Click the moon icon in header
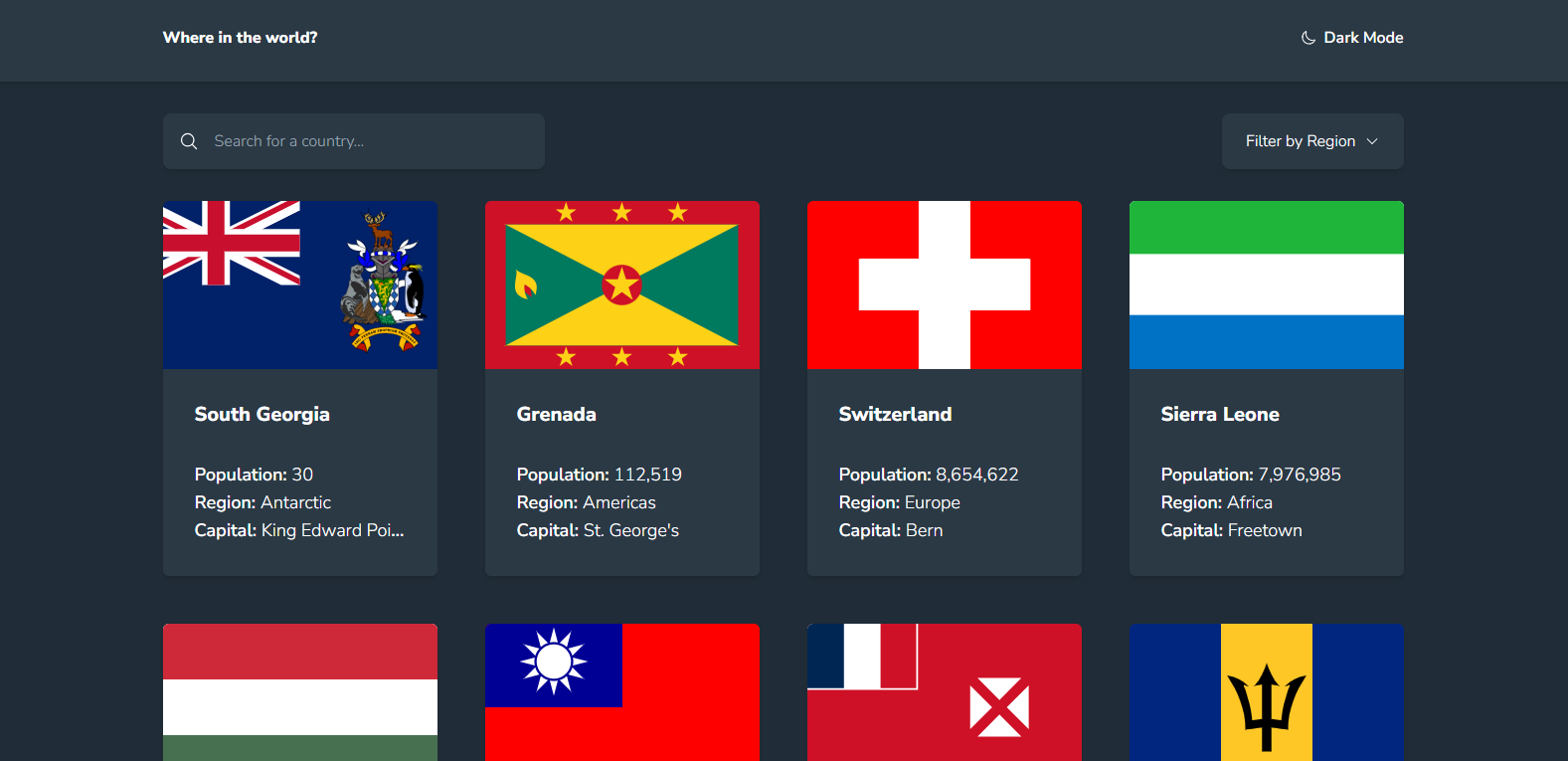Screen dimensions: 1568x761 (x=1308, y=38)
